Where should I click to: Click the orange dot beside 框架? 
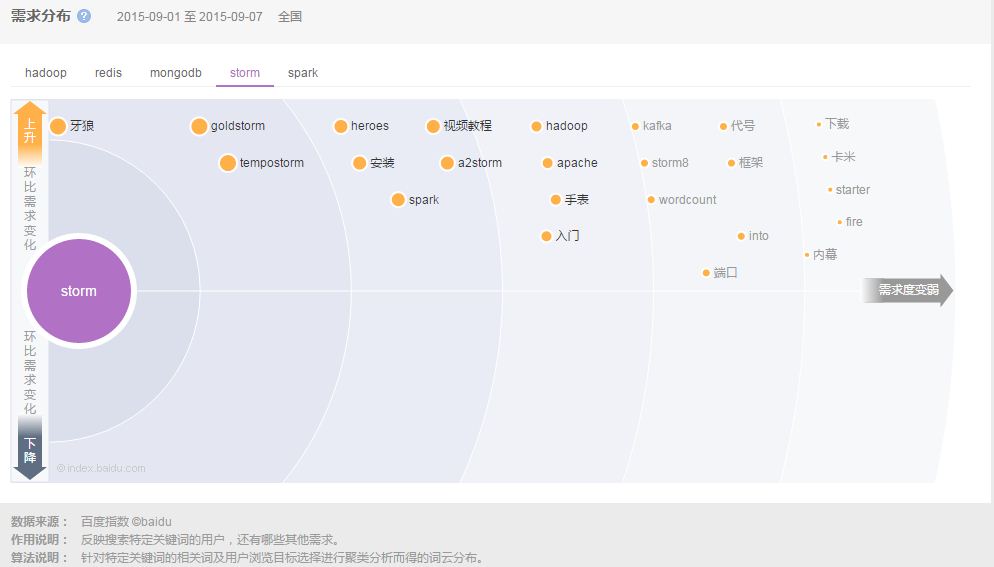coord(732,163)
